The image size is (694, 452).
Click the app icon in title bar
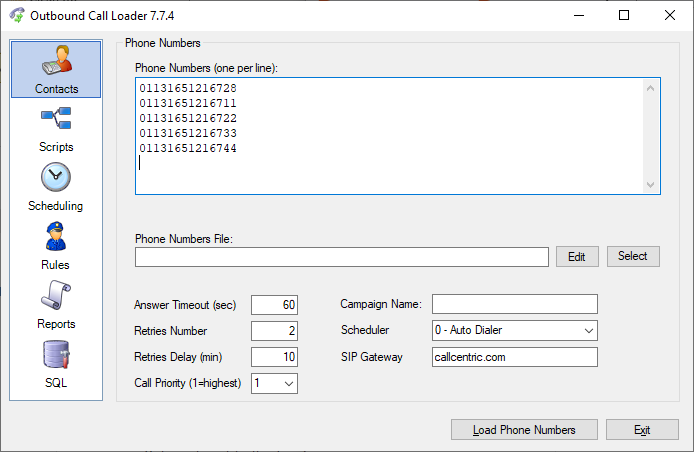pyautogui.click(x=17, y=15)
